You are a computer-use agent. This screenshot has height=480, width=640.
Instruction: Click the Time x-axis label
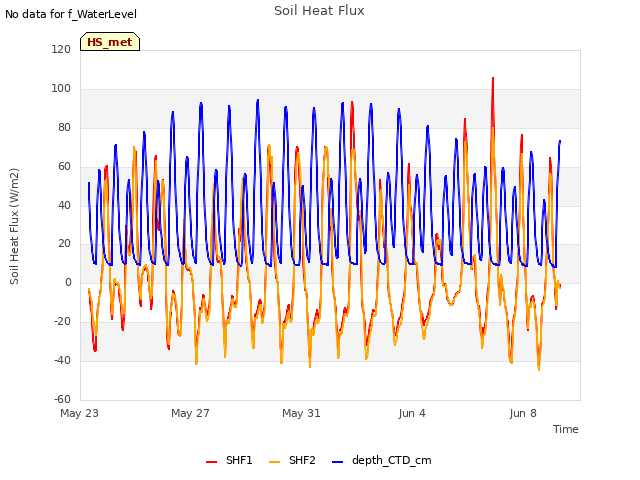pos(566,429)
